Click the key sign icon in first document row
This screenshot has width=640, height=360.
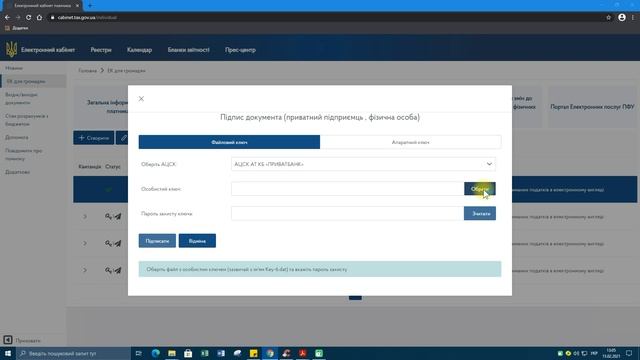pos(108,216)
